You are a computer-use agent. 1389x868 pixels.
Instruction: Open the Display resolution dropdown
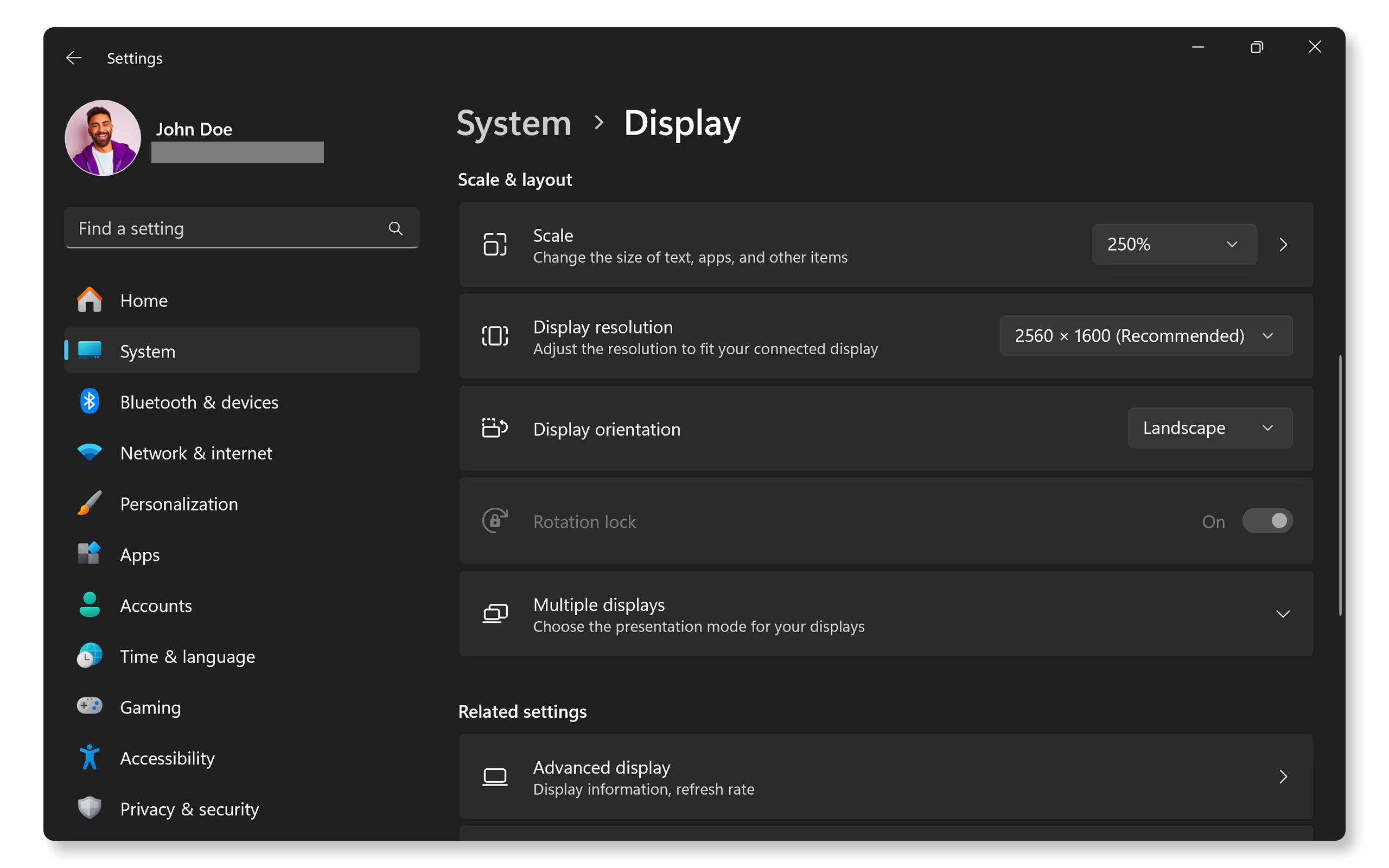point(1146,336)
